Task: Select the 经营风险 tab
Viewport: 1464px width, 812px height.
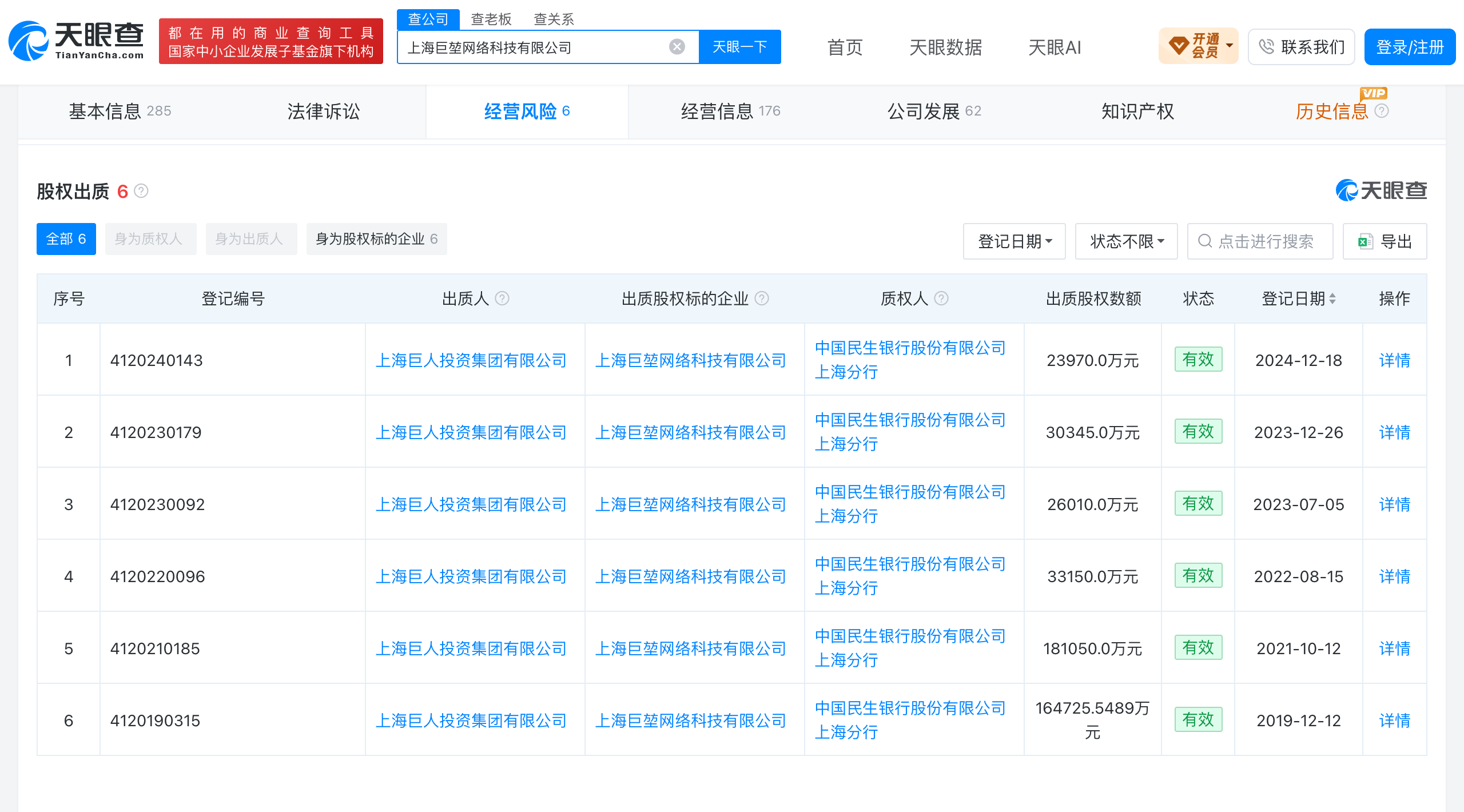Action: tap(527, 111)
